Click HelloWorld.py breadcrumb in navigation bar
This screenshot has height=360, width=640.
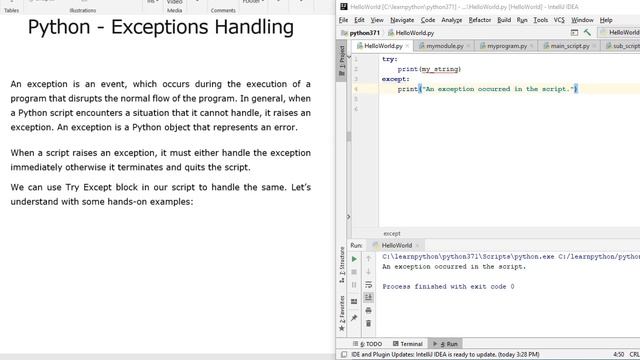point(411,33)
